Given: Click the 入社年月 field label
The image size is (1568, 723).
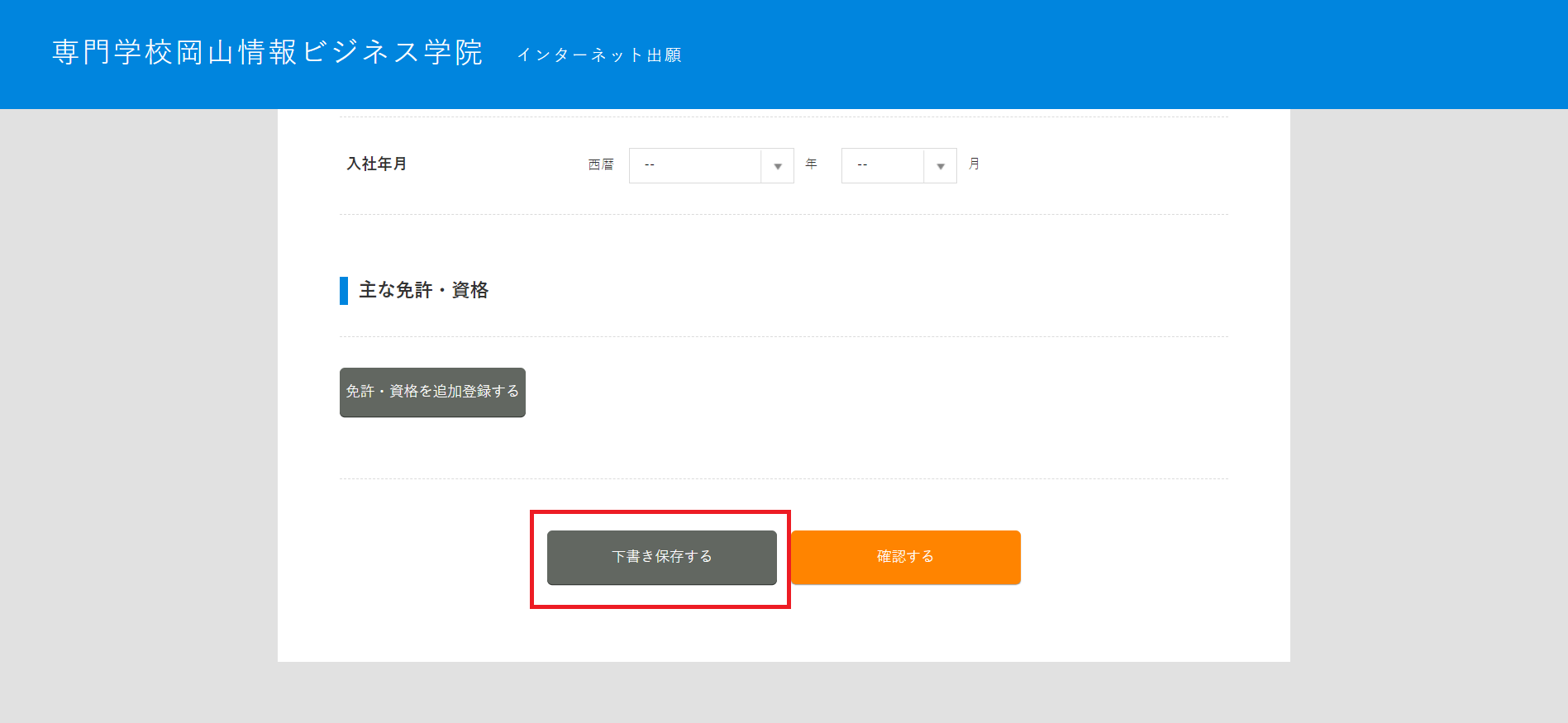Looking at the screenshot, I should pos(376,164).
